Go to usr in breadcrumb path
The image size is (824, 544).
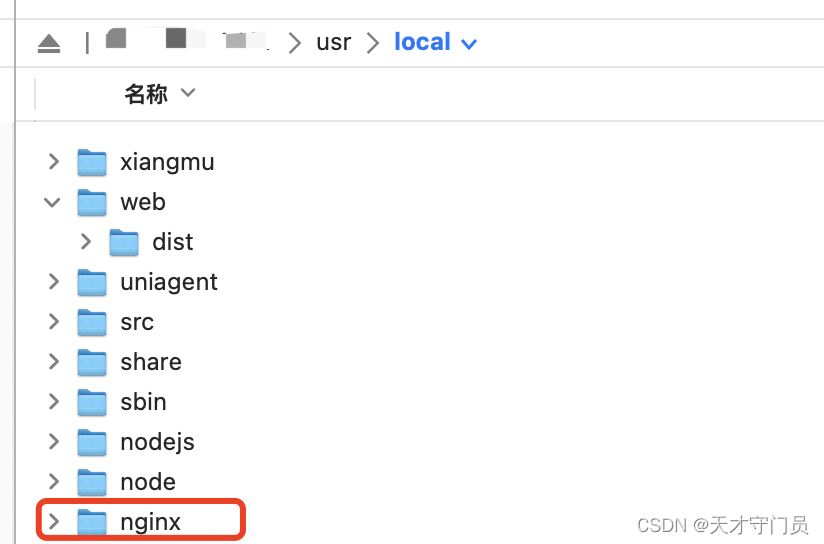click(x=334, y=43)
